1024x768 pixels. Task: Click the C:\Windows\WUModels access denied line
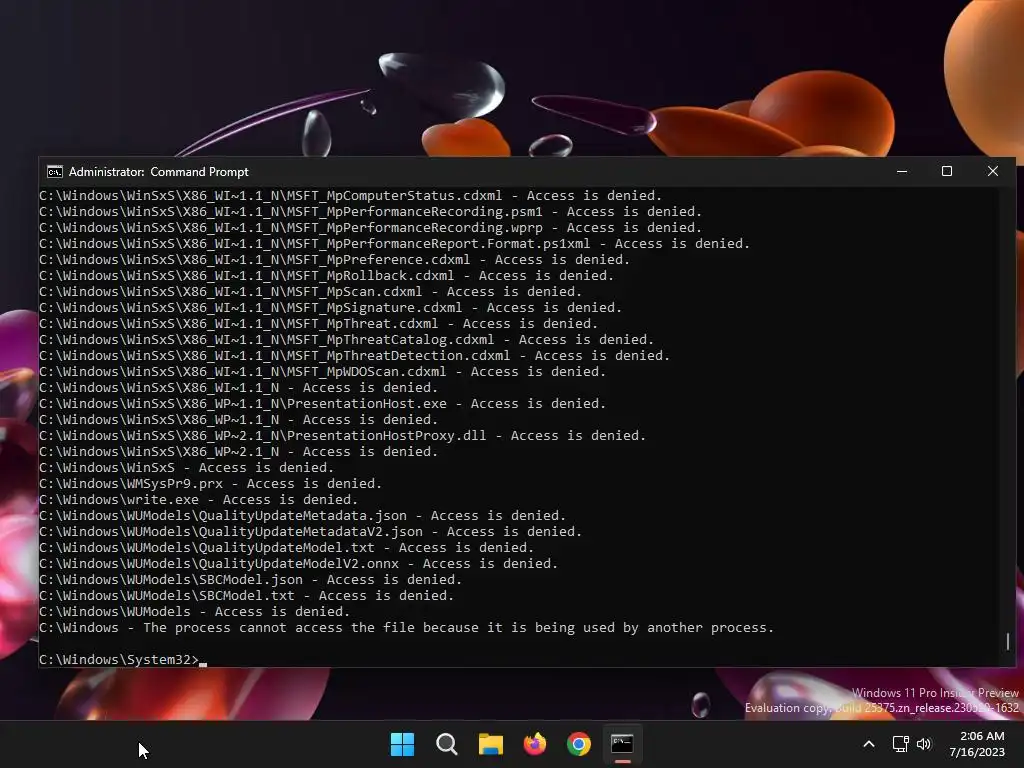[x=195, y=612]
